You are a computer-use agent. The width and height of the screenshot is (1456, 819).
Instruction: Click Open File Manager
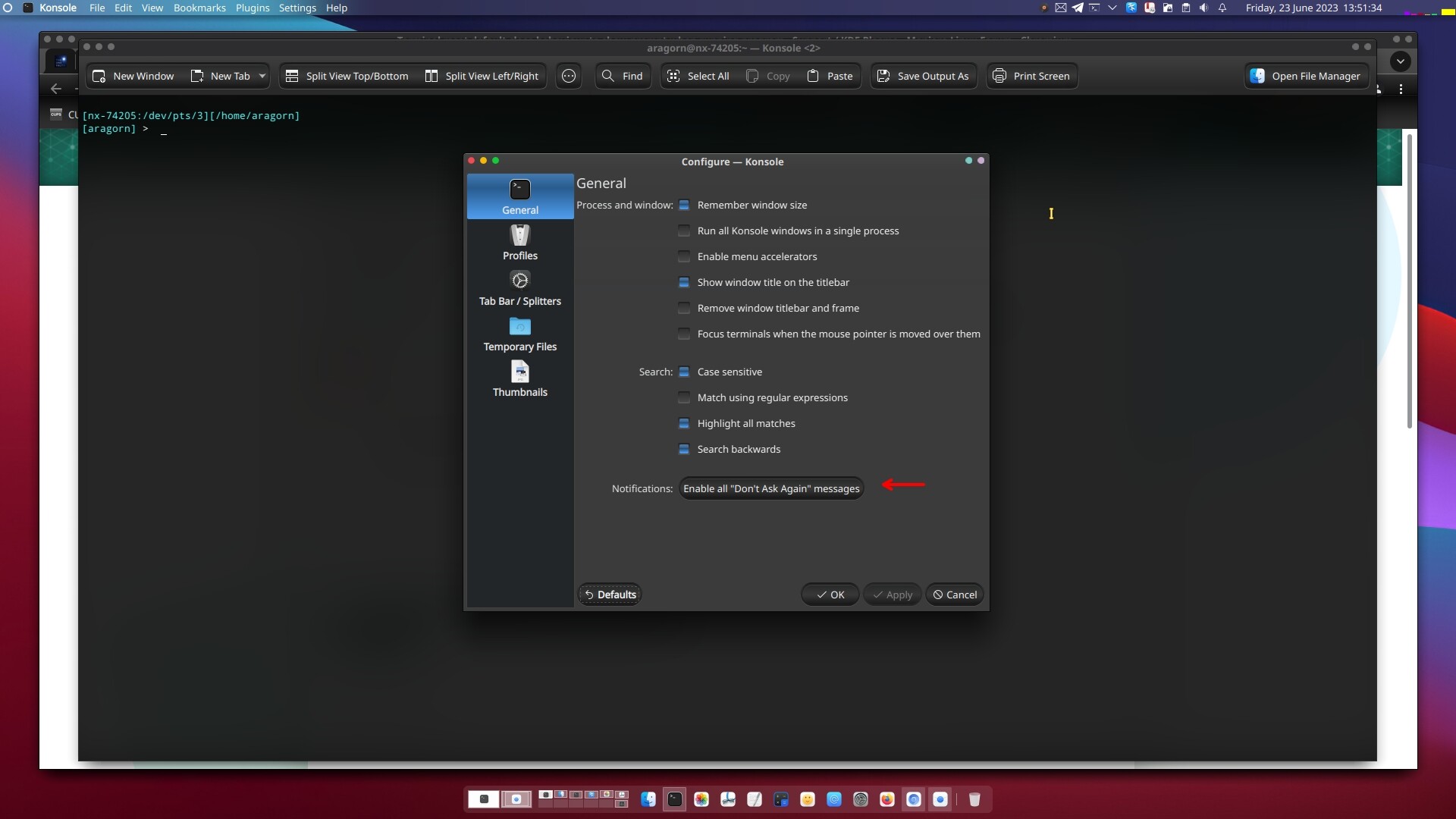pyautogui.click(x=1306, y=76)
